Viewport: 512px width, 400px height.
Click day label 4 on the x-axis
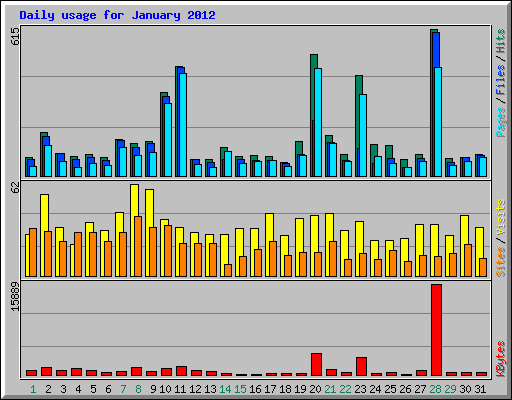click(78, 389)
